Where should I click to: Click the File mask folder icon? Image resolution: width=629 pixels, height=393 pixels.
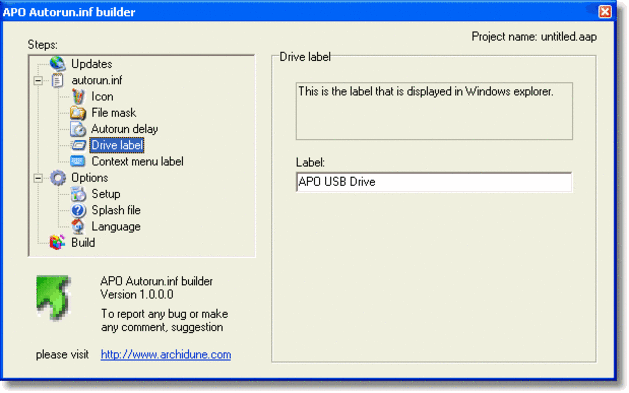coord(78,113)
